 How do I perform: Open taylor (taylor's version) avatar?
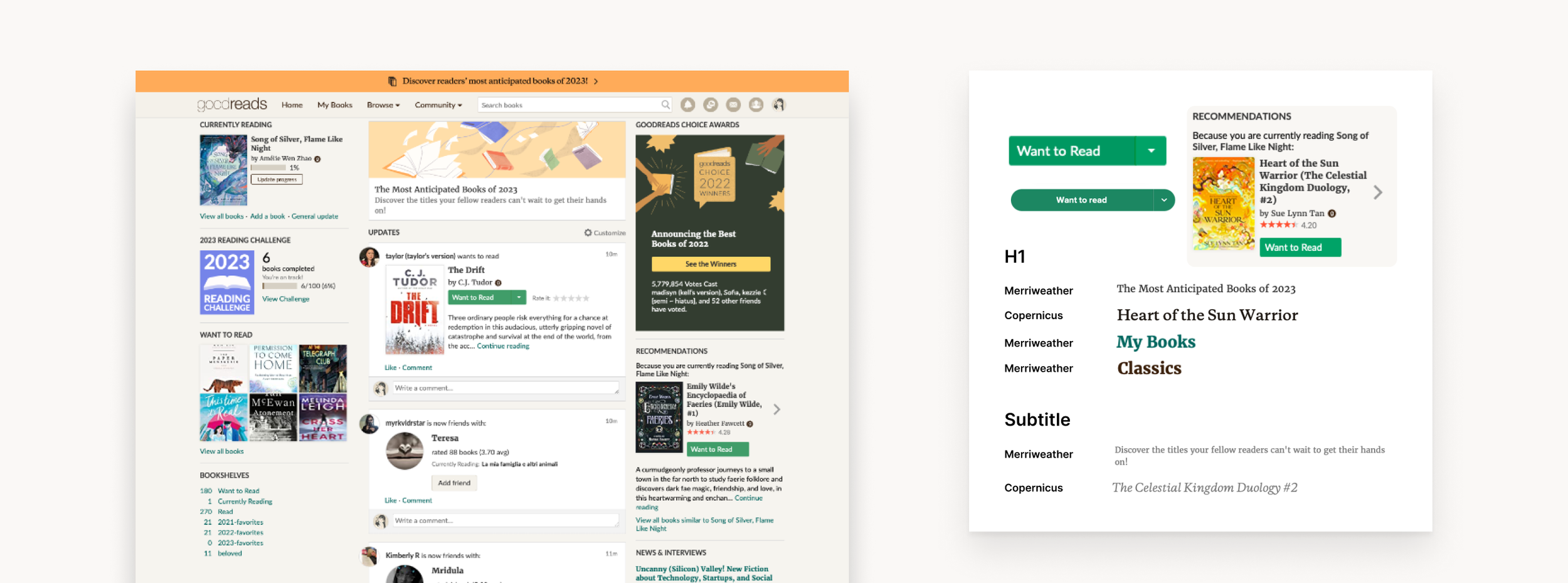pos(369,257)
